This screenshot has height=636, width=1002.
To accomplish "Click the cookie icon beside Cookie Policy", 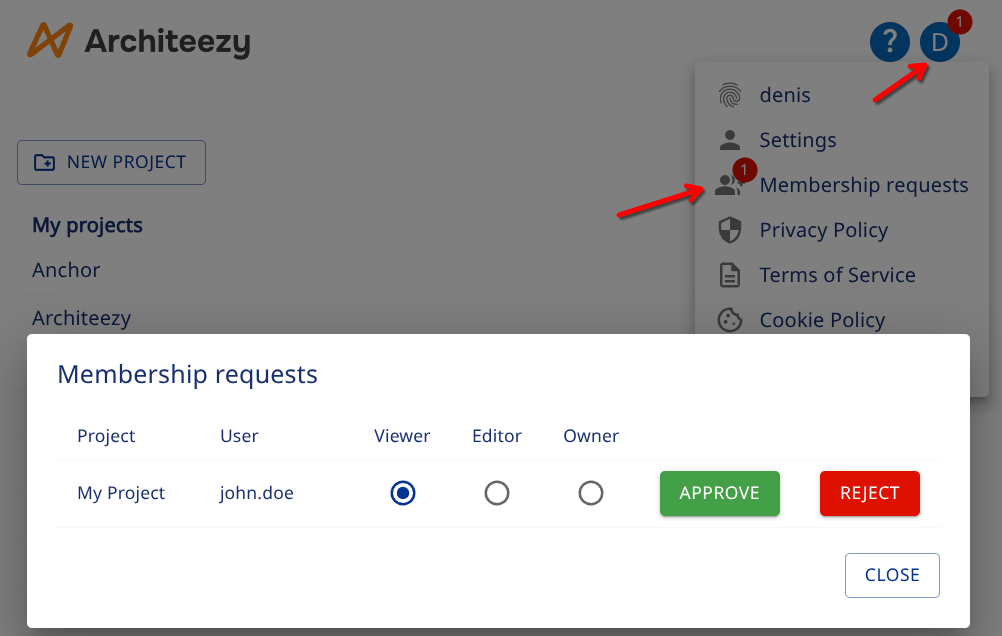I will point(729,320).
